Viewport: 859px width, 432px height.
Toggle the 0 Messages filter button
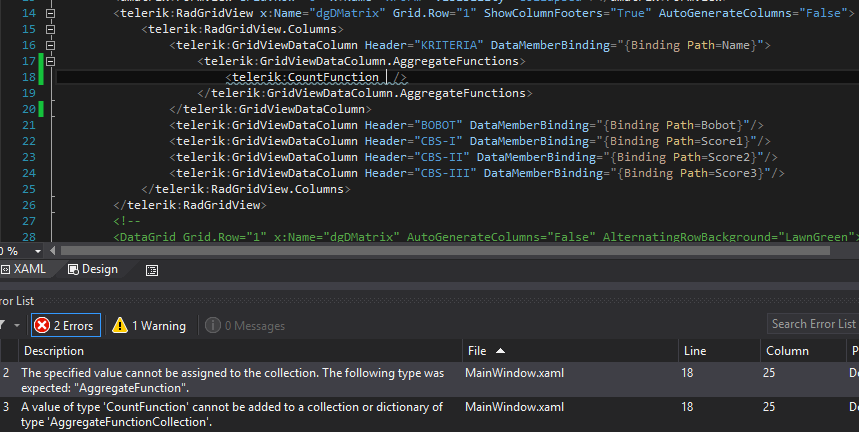point(244,325)
